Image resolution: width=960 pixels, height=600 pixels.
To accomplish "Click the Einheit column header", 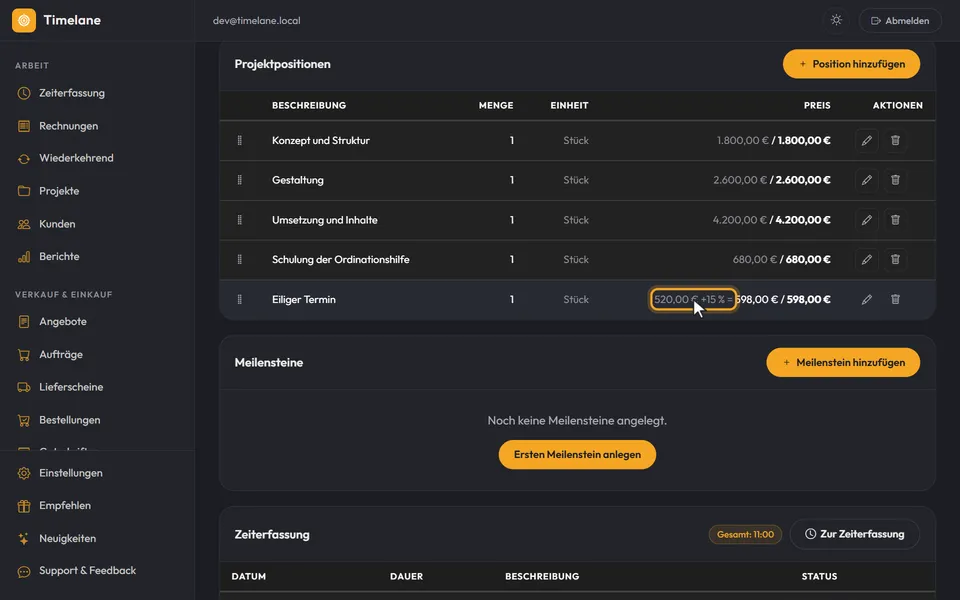I will [569, 105].
